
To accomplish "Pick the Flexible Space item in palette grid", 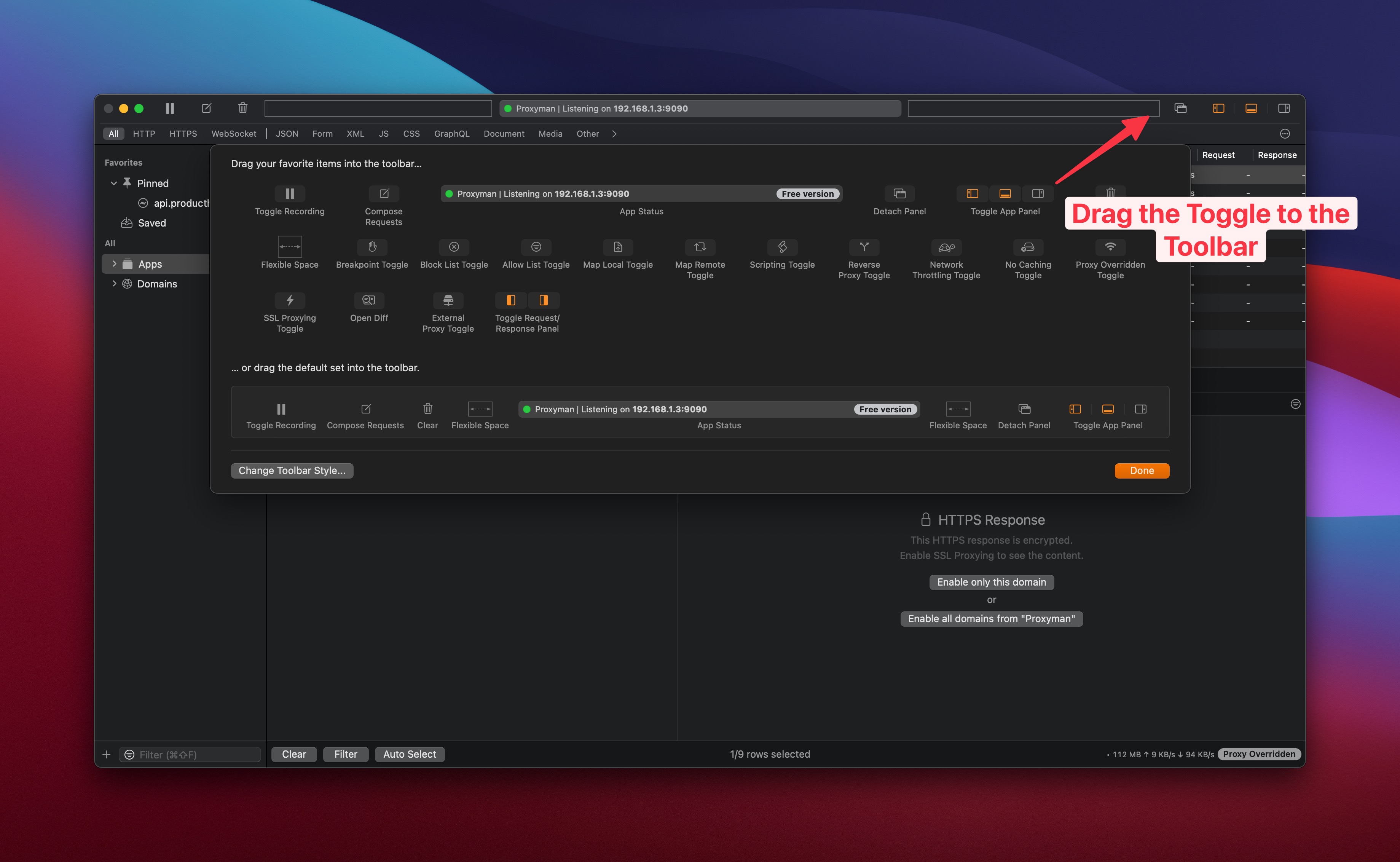I will (289, 247).
